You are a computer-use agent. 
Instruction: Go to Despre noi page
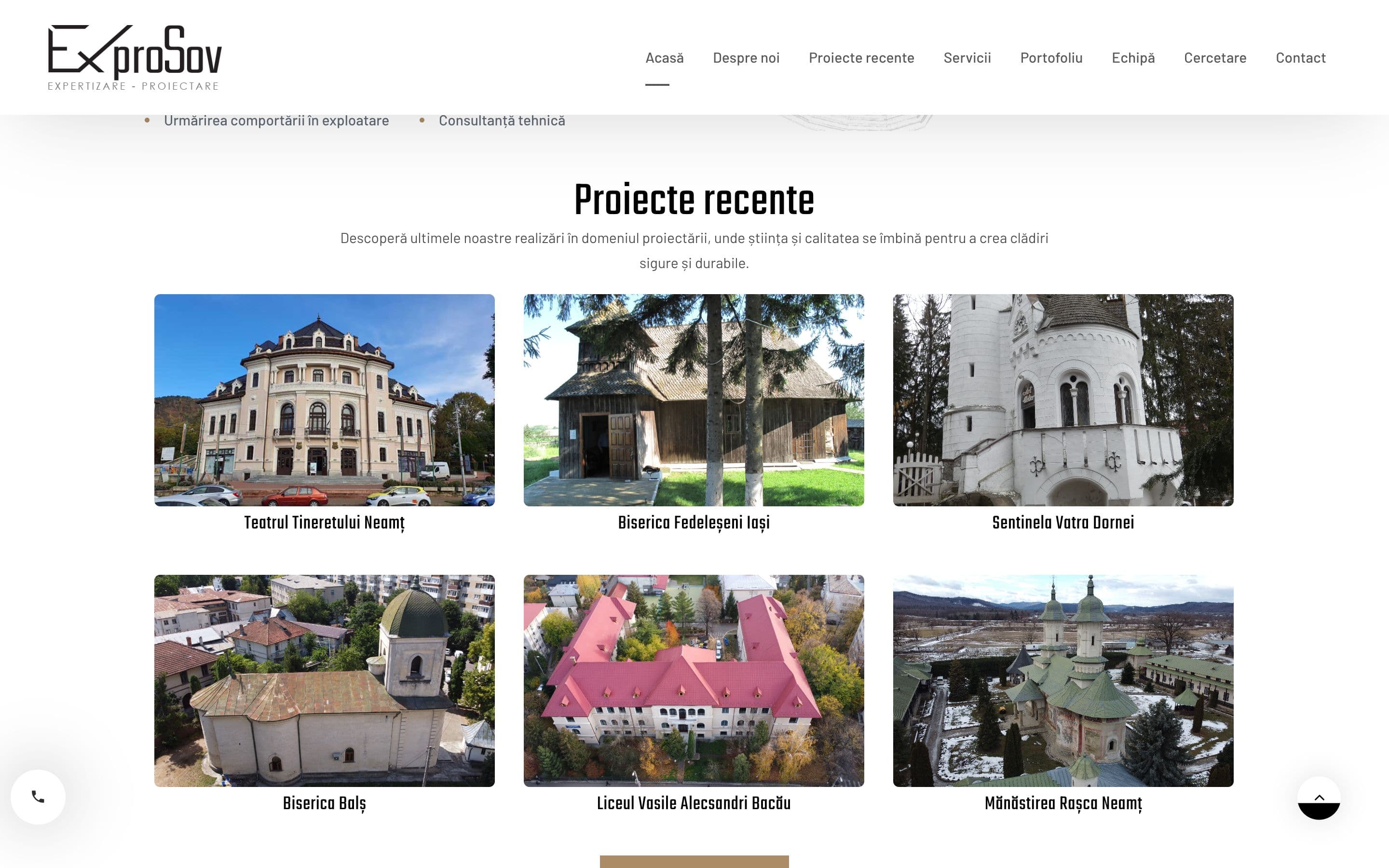(x=746, y=57)
